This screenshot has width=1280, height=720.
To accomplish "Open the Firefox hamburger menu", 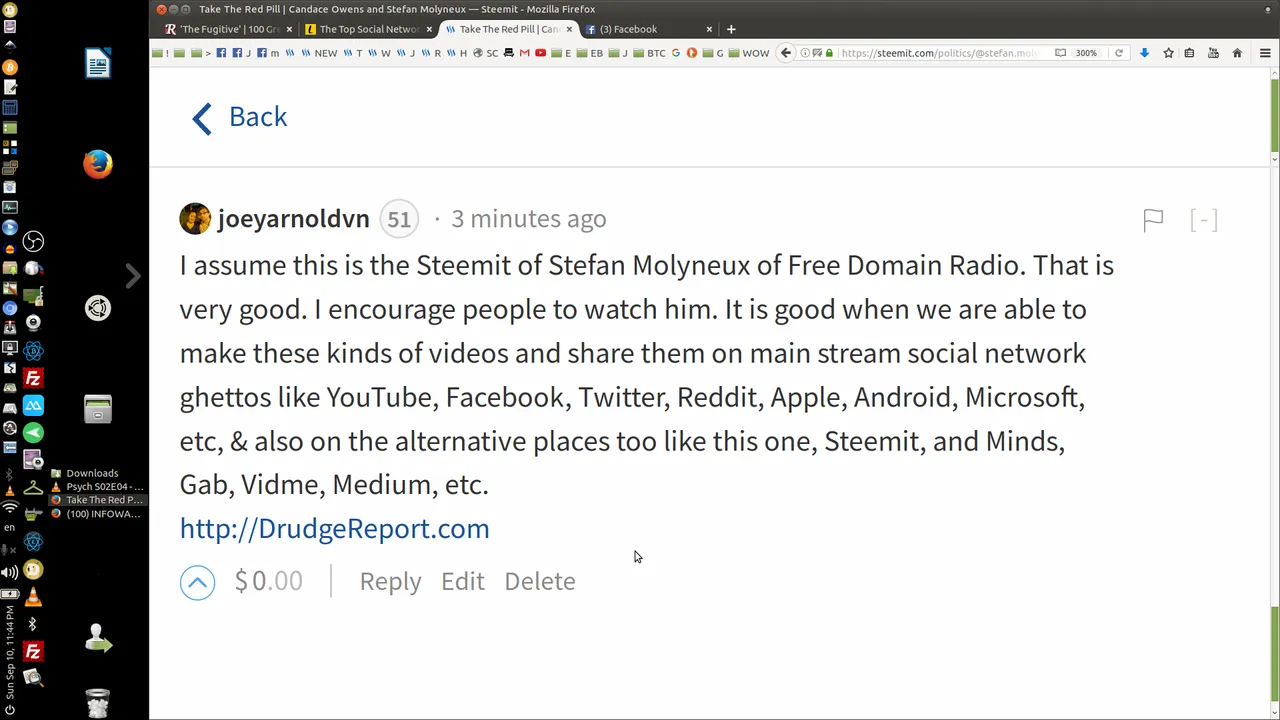I will [x=1265, y=53].
